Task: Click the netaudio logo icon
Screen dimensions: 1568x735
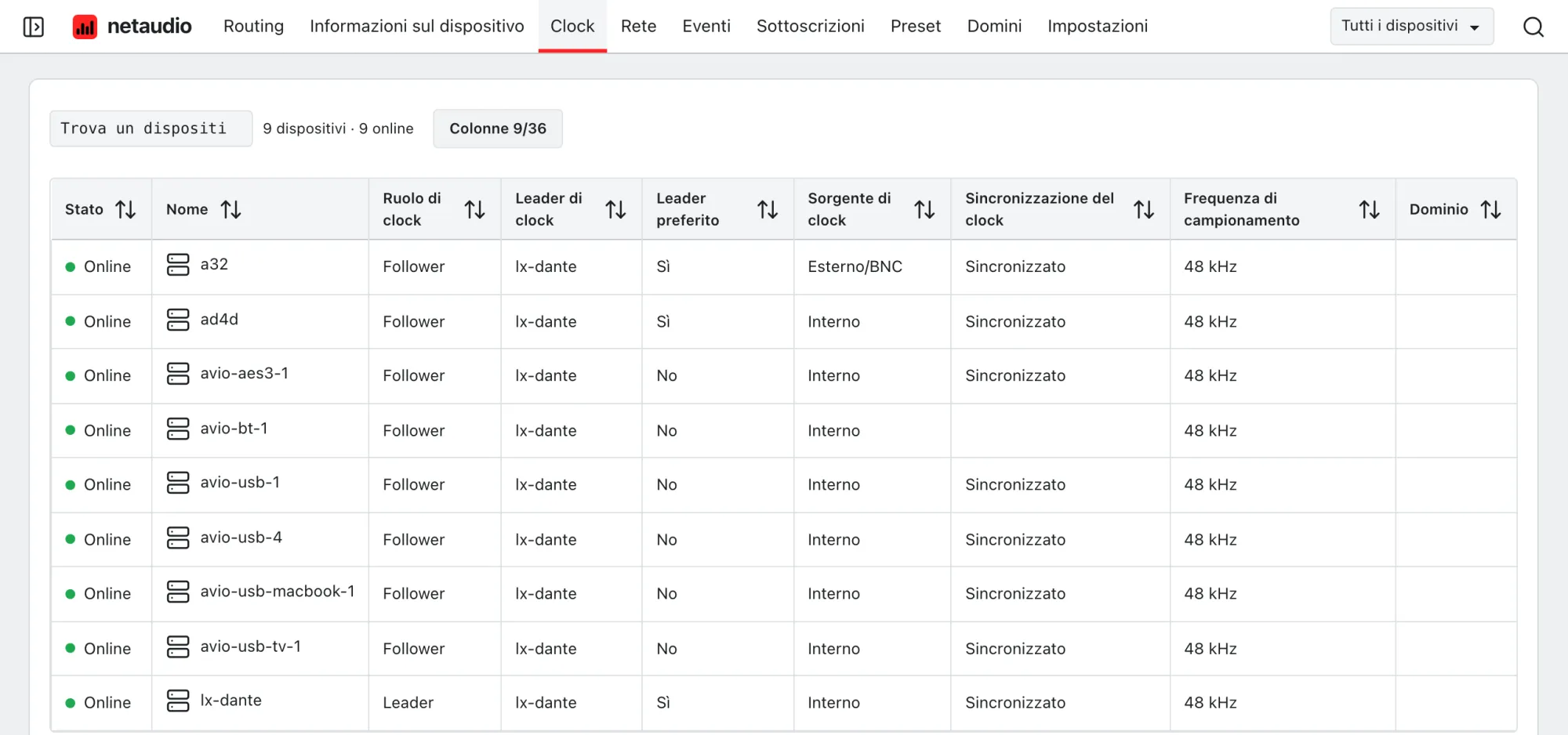Action: coord(85,27)
